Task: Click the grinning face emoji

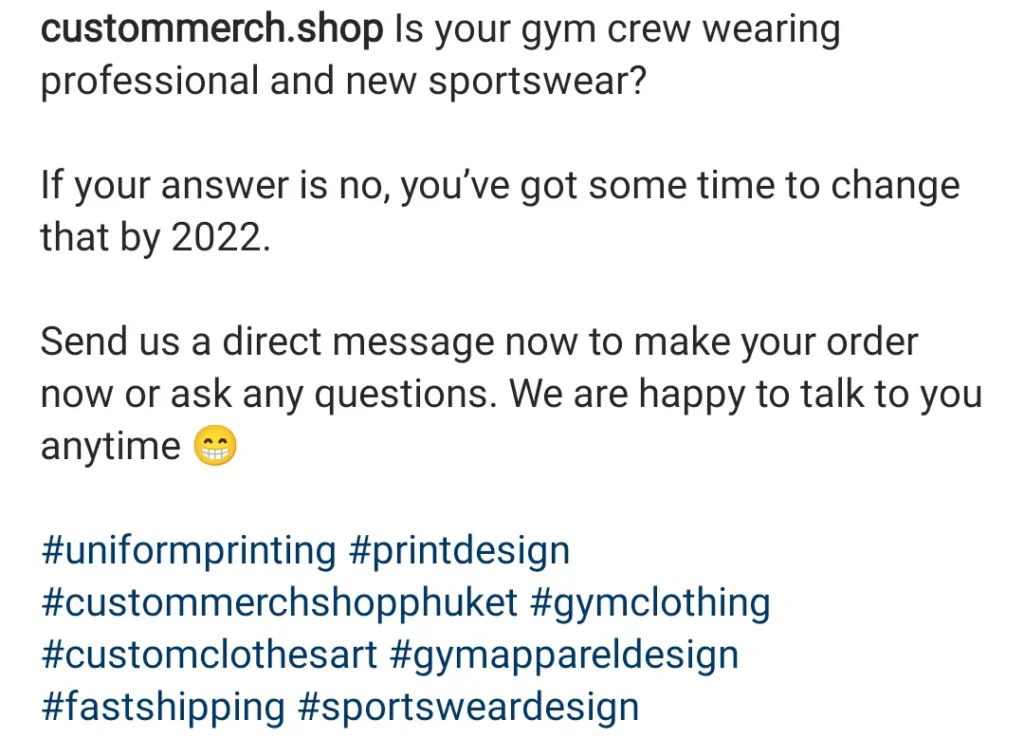Action: coord(213,447)
